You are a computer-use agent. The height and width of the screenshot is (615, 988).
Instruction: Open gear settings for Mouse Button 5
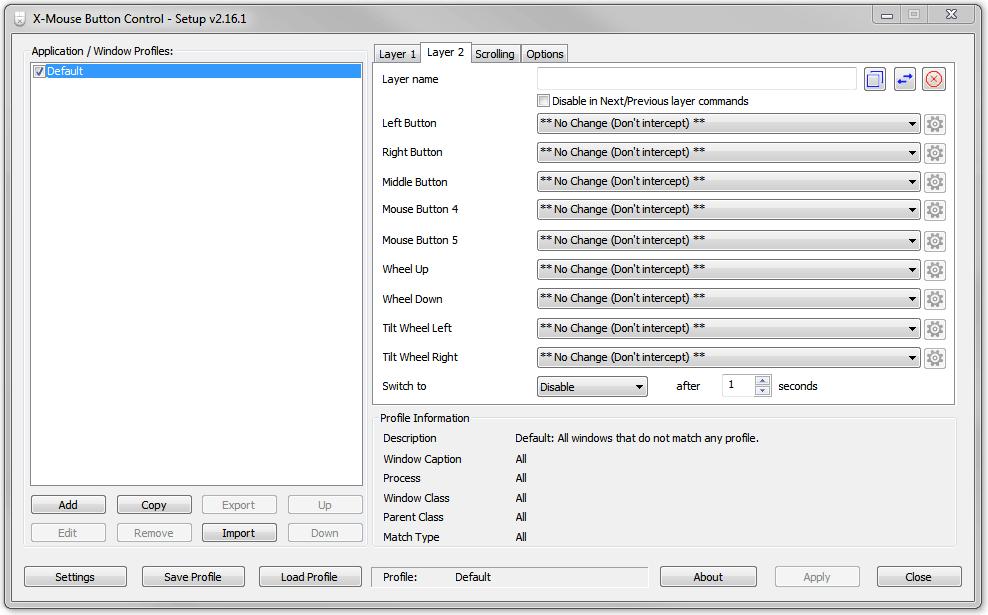[x=934, y=241]
